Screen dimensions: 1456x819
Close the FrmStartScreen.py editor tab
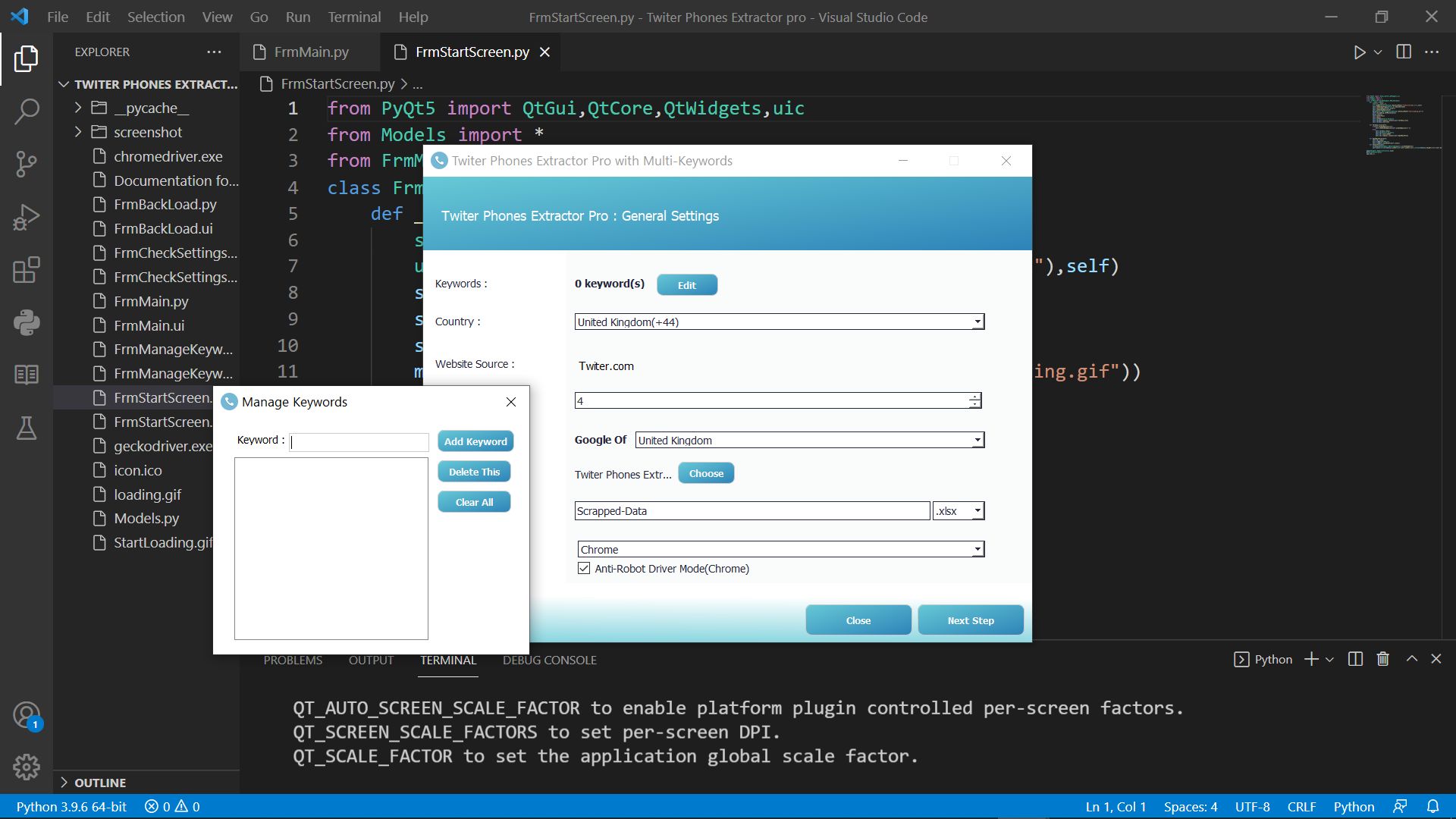click(544, 52)
